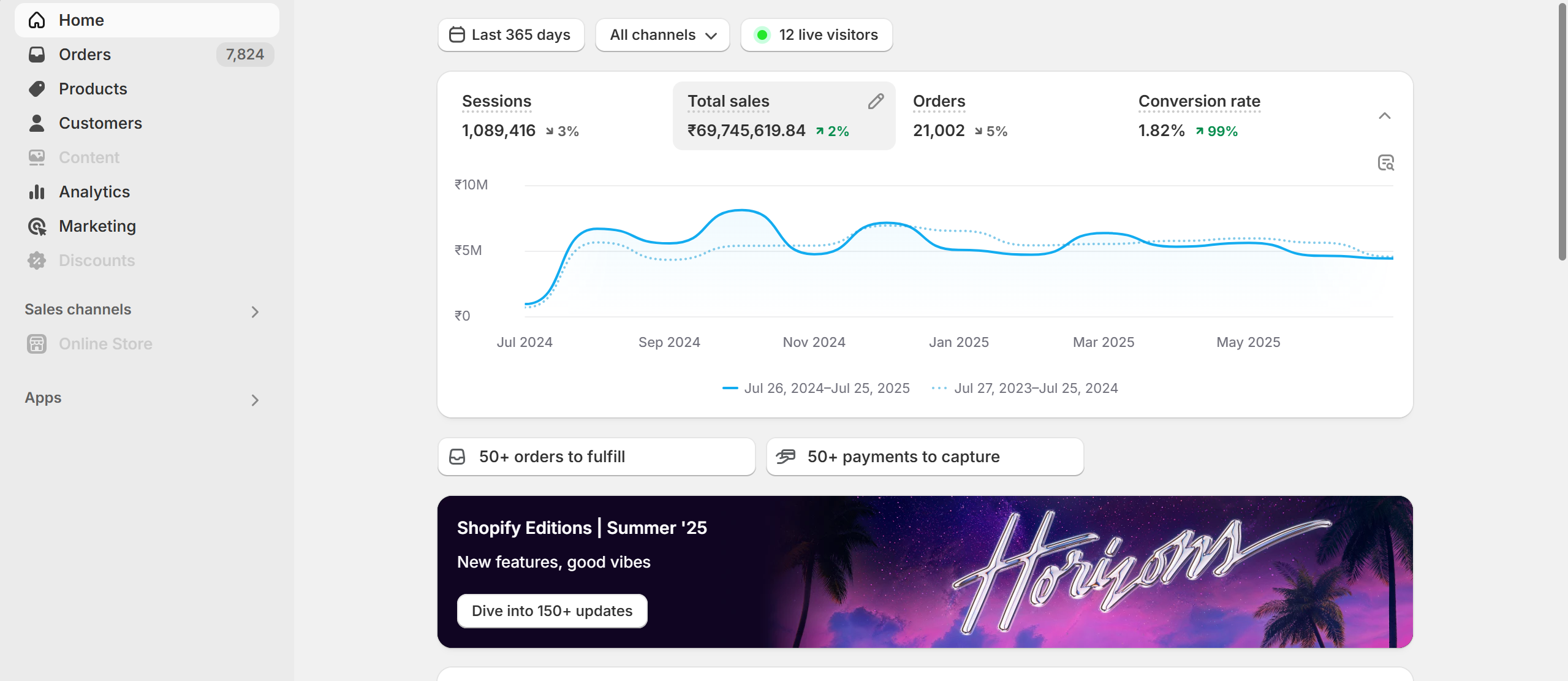Collapse the metrics chart with the chevron
This screenshot has height=681, width=1568.
(x=1384, y=116)
